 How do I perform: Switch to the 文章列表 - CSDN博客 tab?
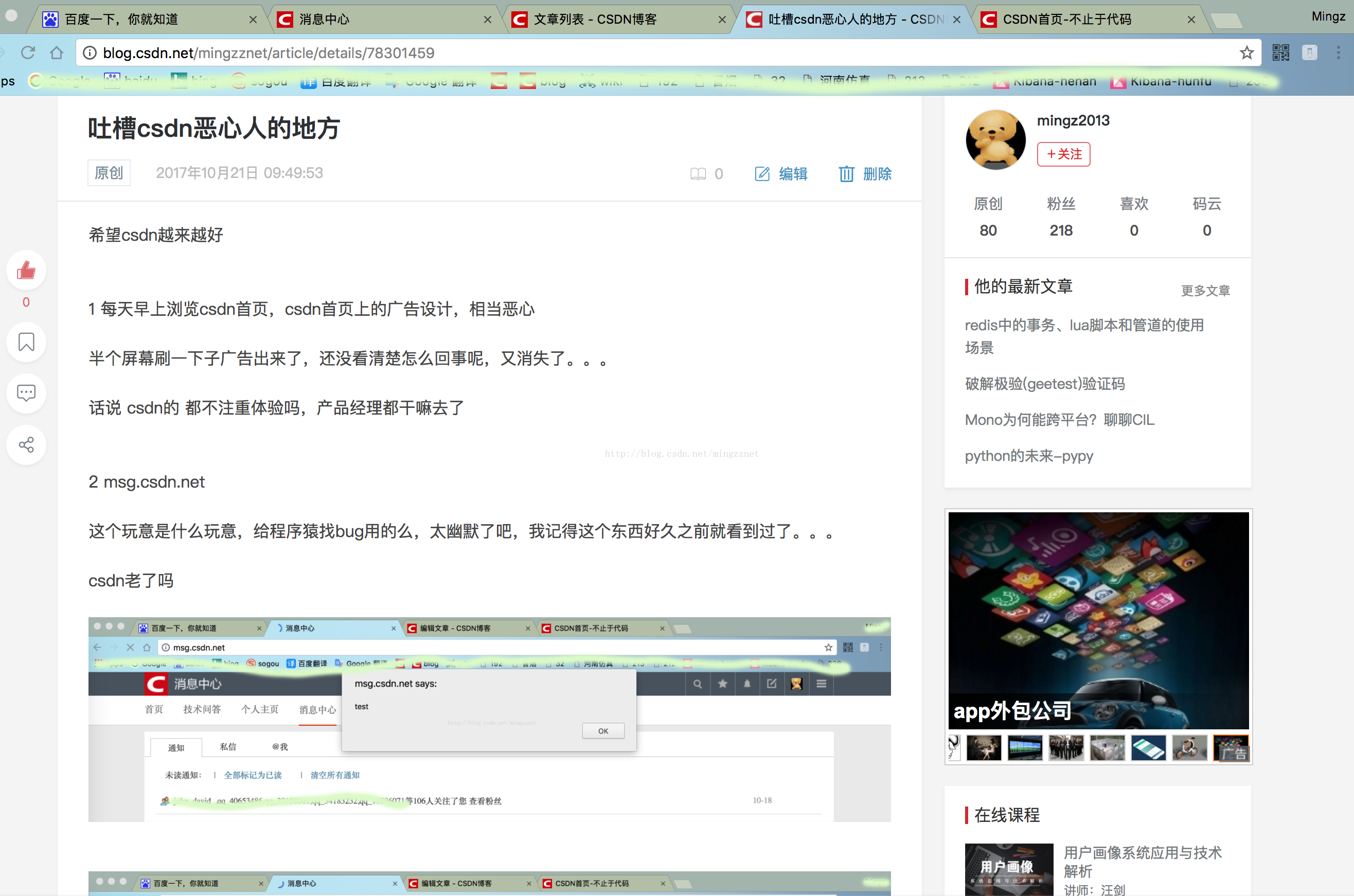pos(617,20)
